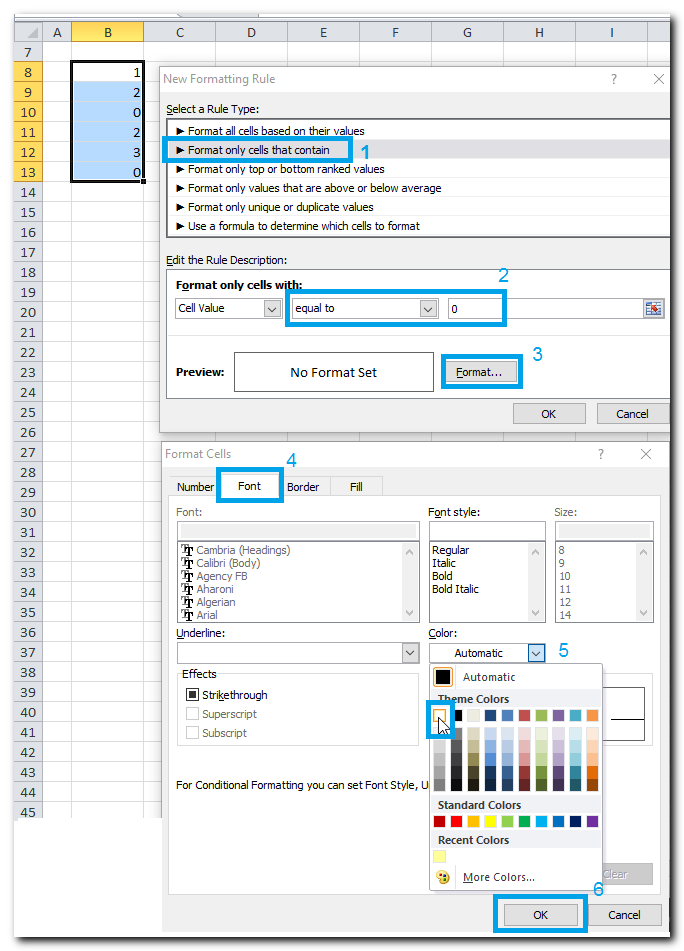Click the More Colors palette icon
The height and width of the screenshot is (951, 684).
click(444, 877)
